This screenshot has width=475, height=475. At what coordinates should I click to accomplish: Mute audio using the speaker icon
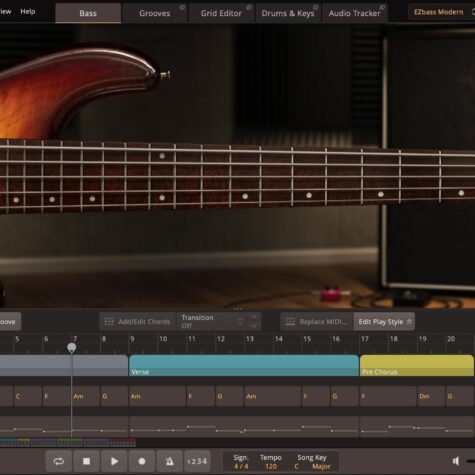click(x=456, y=461)
